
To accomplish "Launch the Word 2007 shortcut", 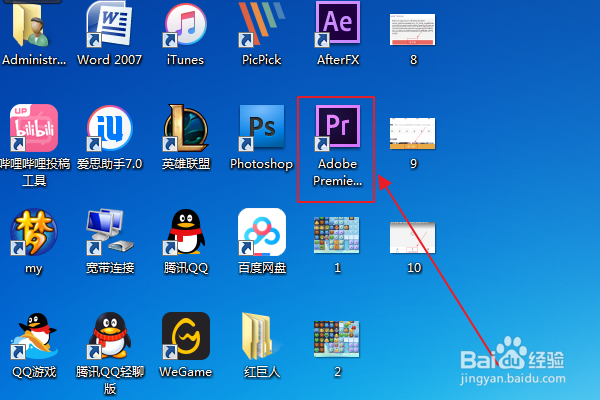I will [x=109, y=25].
